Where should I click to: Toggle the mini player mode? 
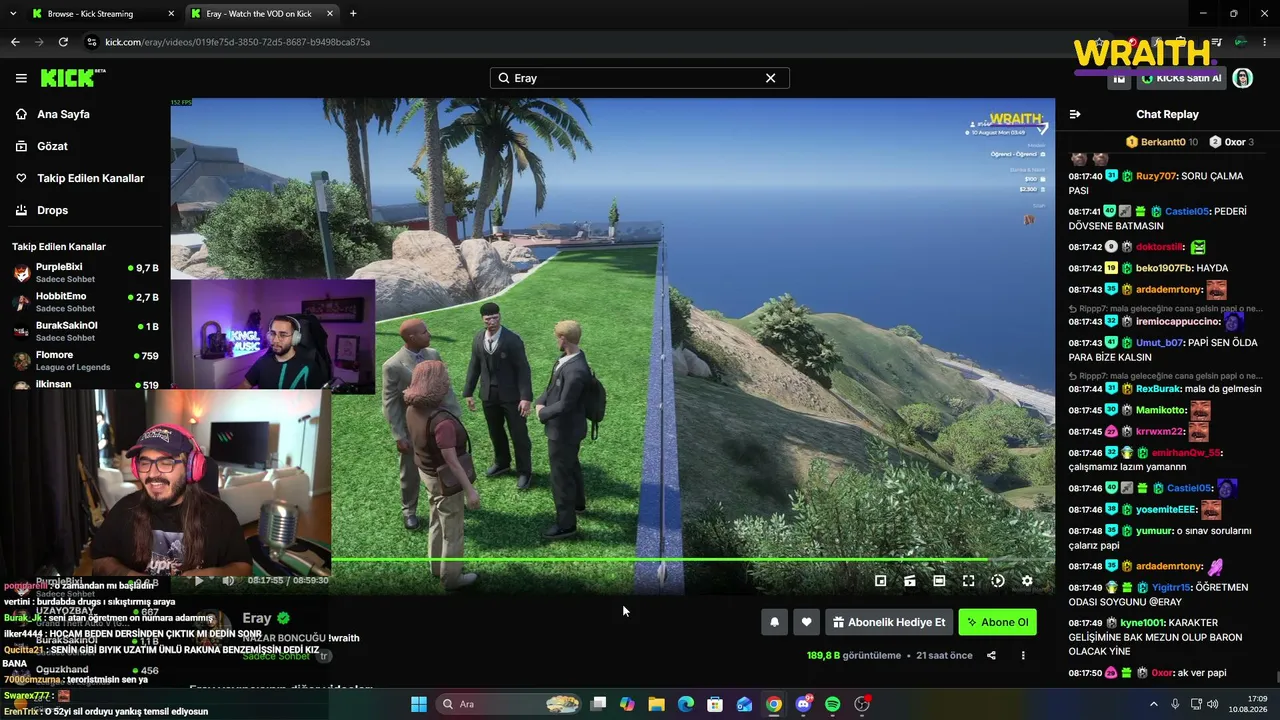(881, 580)
